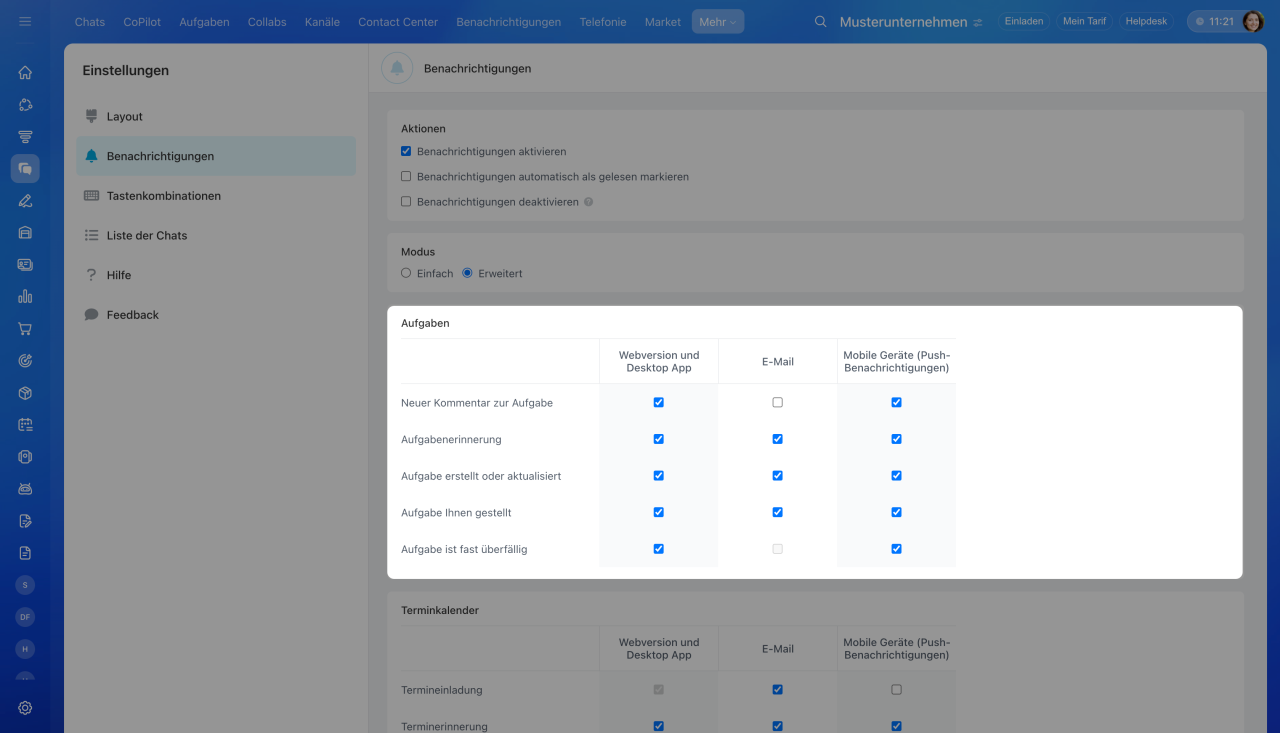Image resolution: width=1280 pixels, height=733 pixels.
Task: Click the home icon in left sidebar
Action: [25, 72]
